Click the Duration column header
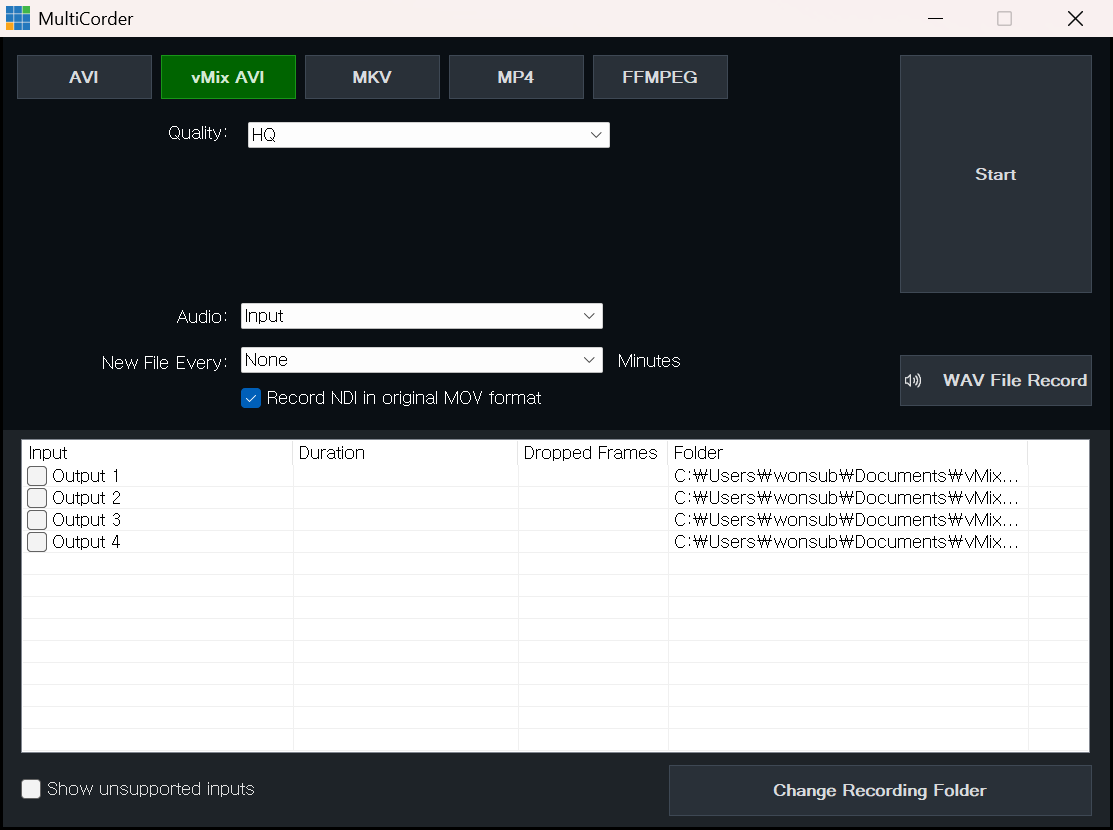The height and width of the screenshot is (830, 1113). pos(405,453)
